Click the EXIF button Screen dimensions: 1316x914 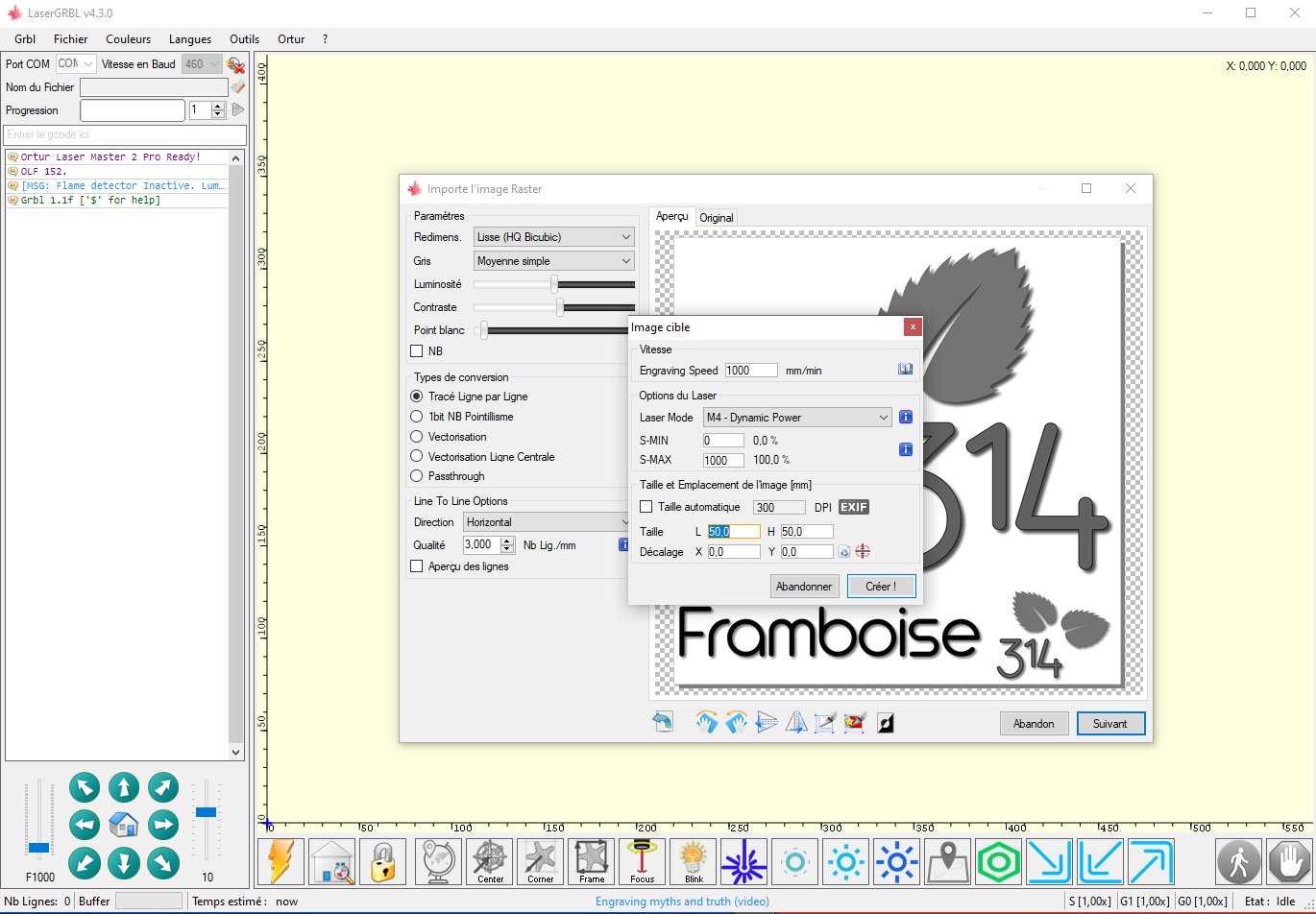[854, 507]
